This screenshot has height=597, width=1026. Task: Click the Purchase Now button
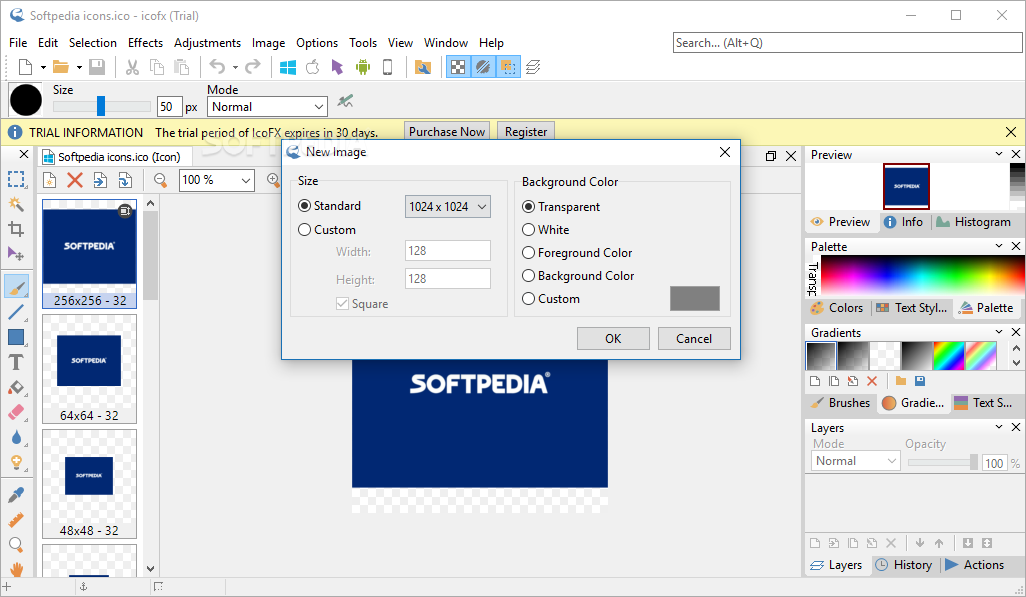point(447,132)
